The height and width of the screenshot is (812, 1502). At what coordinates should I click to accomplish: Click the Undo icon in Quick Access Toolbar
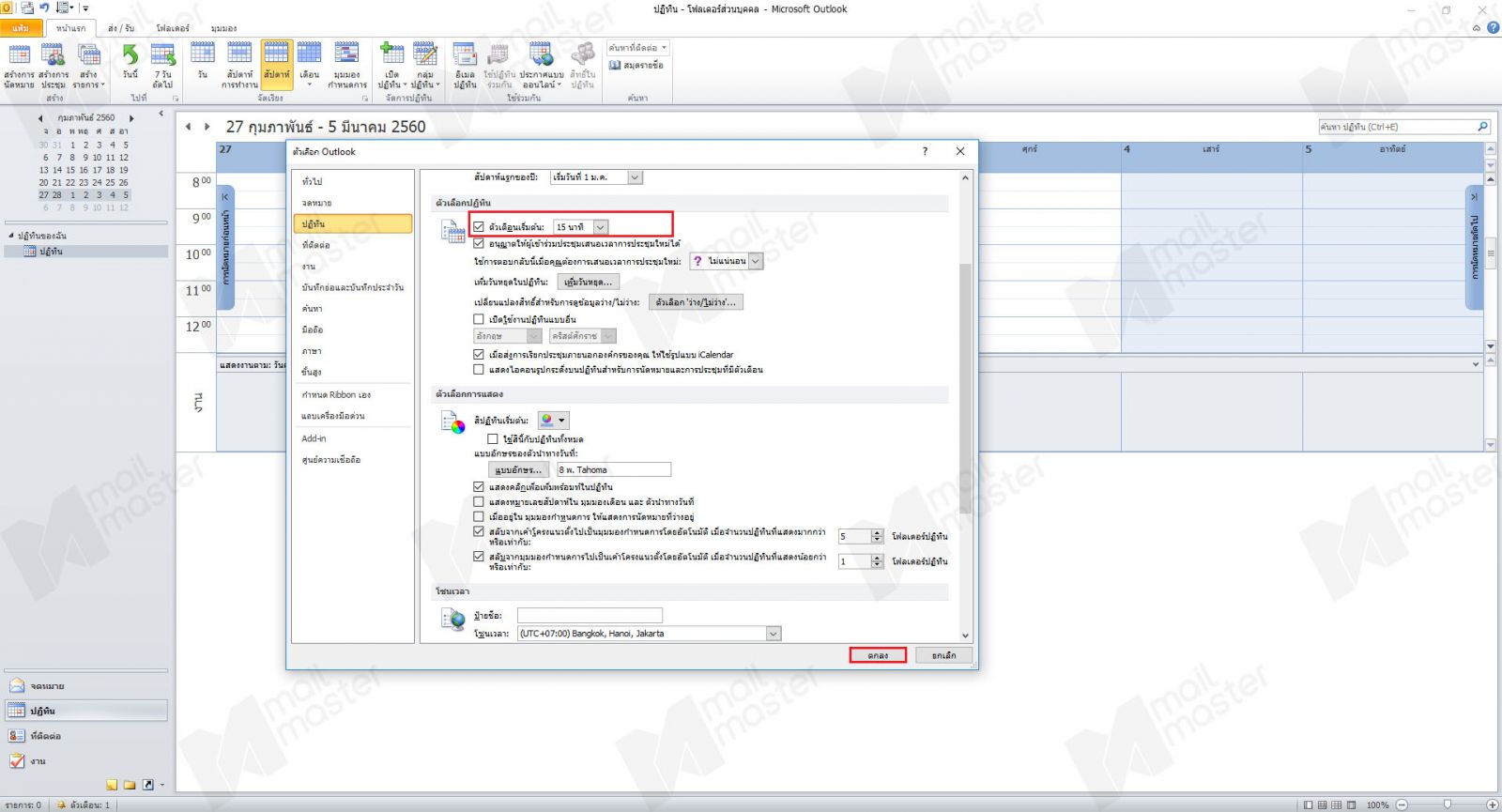coord(44,8)
